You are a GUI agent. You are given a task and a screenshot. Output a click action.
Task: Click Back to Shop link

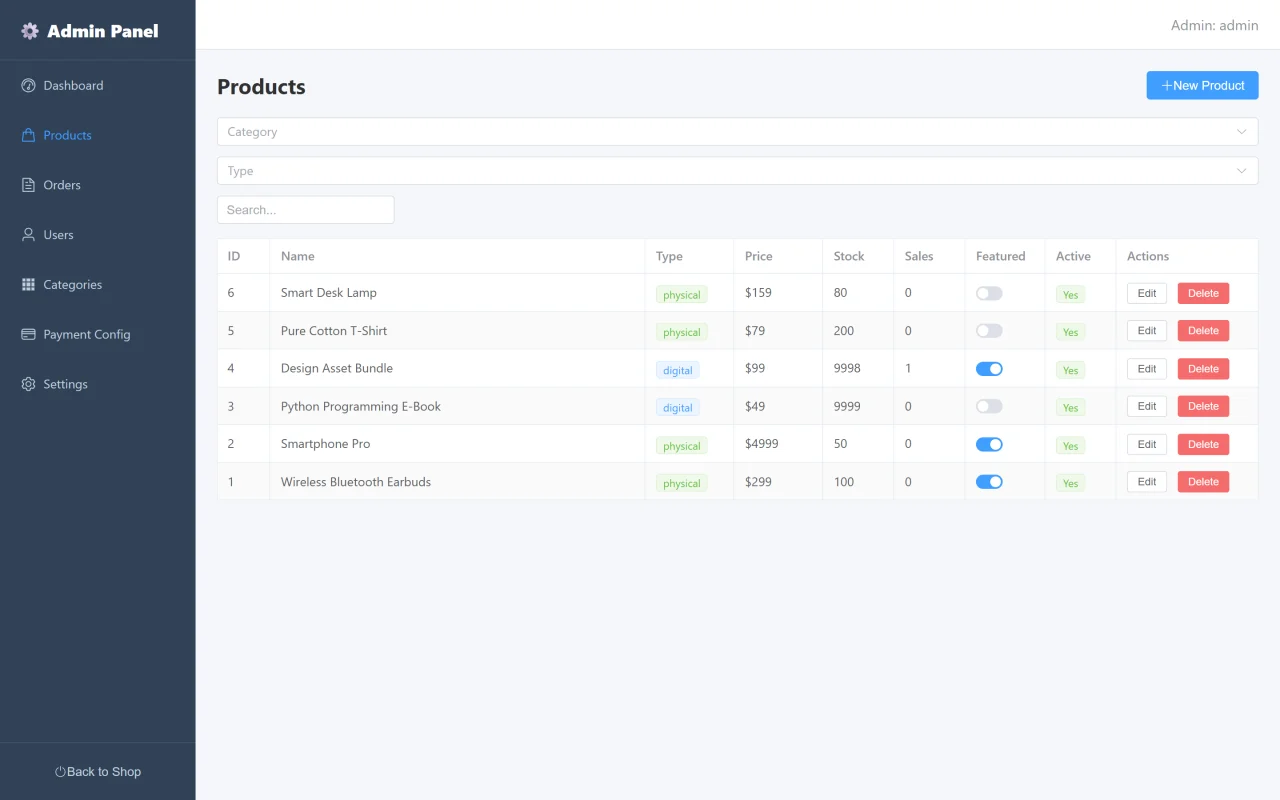pyautogui.click(x=98, y=772)
